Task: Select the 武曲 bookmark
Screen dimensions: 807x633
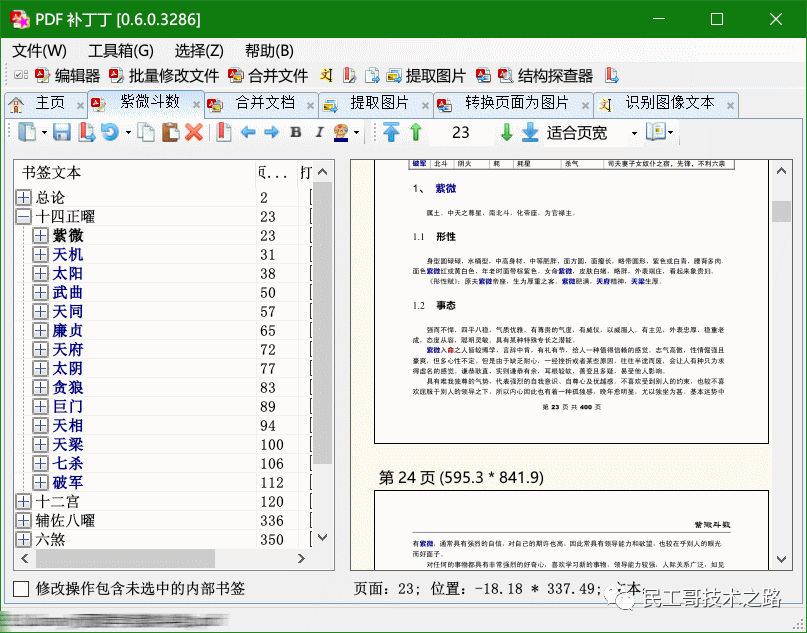Action: click(67, 293)
